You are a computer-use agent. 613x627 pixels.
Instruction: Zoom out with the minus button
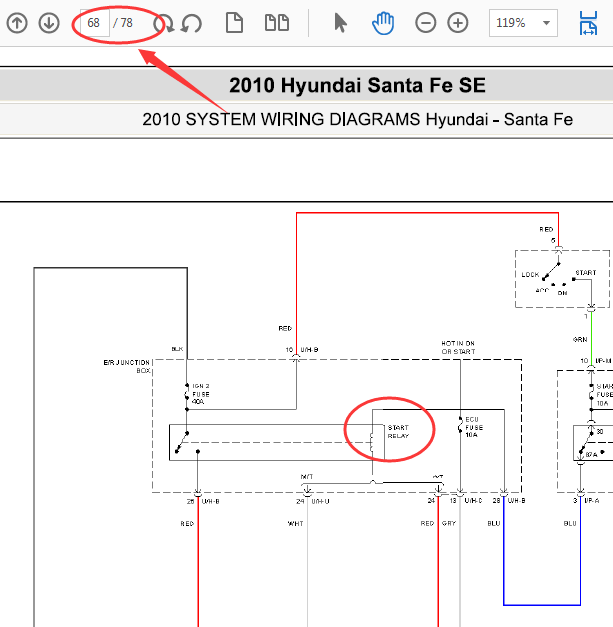pyautogui.click(x=425, y=23)
